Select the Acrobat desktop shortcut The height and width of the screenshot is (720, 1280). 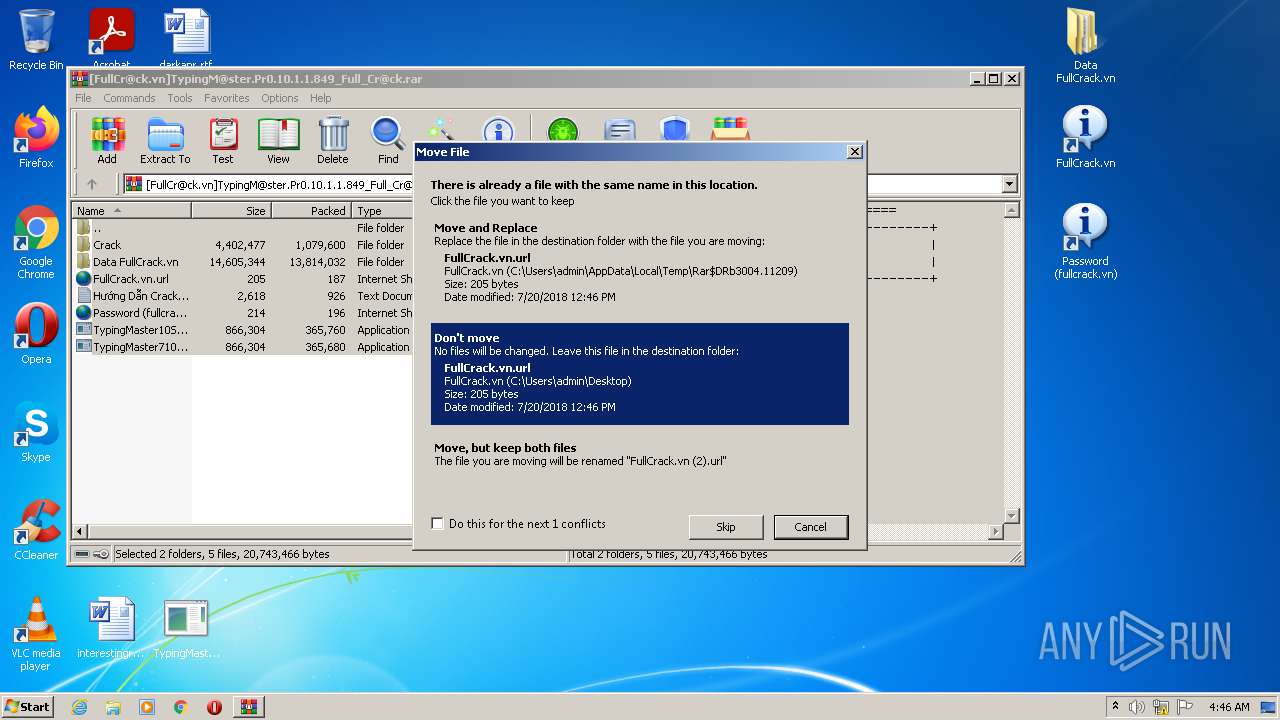click(x=111, y=40)
